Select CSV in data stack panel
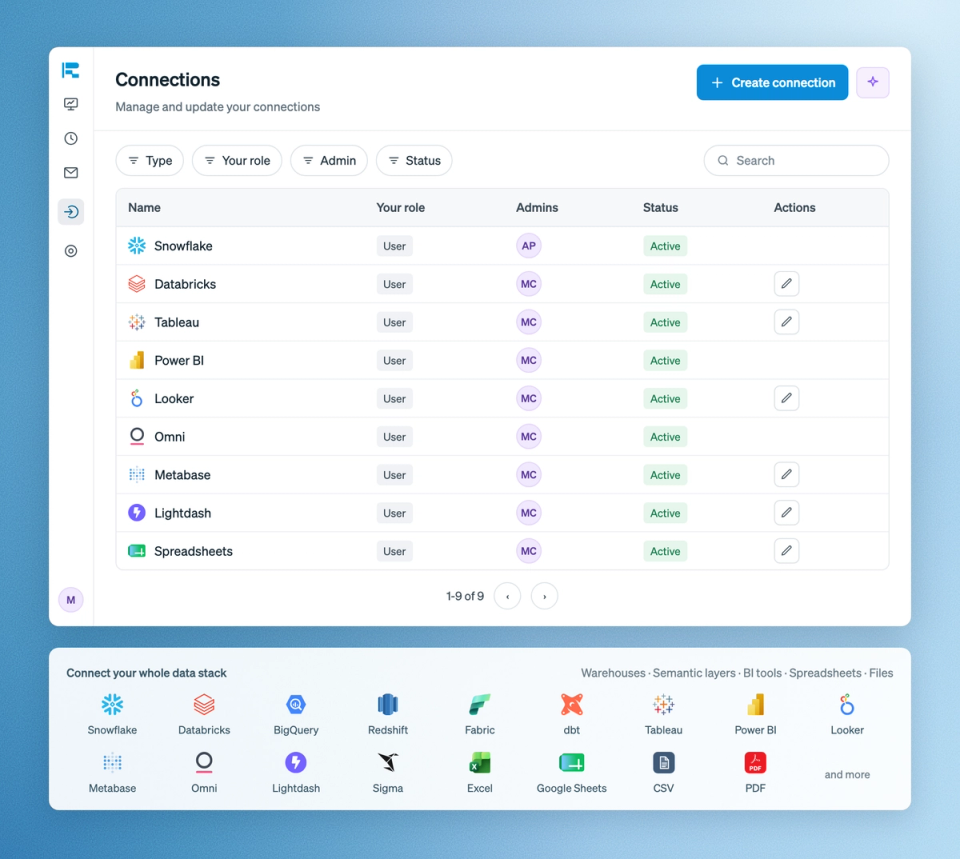The width and height of the screenshot is (960, 859). [x=663, y=773]
